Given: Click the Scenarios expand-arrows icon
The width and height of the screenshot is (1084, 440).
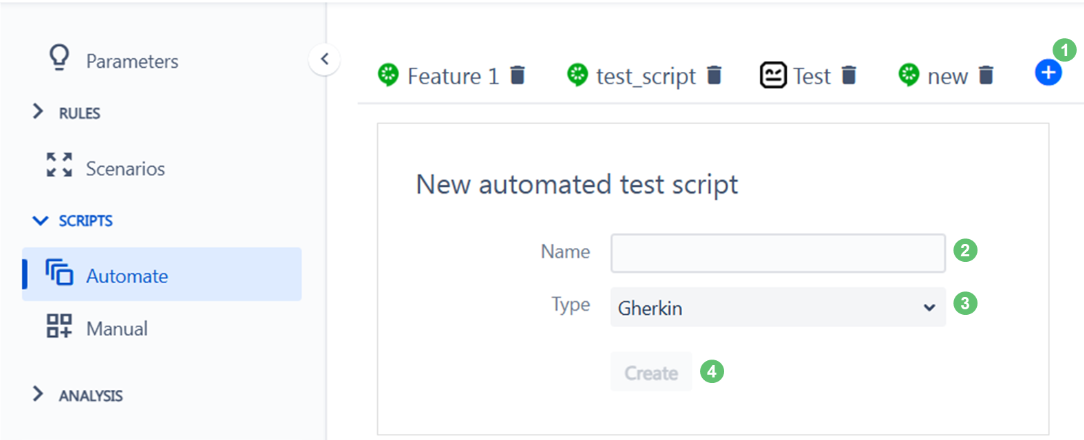Looking at the screenshot, I should pyautogui.click(x=59, y=165).
